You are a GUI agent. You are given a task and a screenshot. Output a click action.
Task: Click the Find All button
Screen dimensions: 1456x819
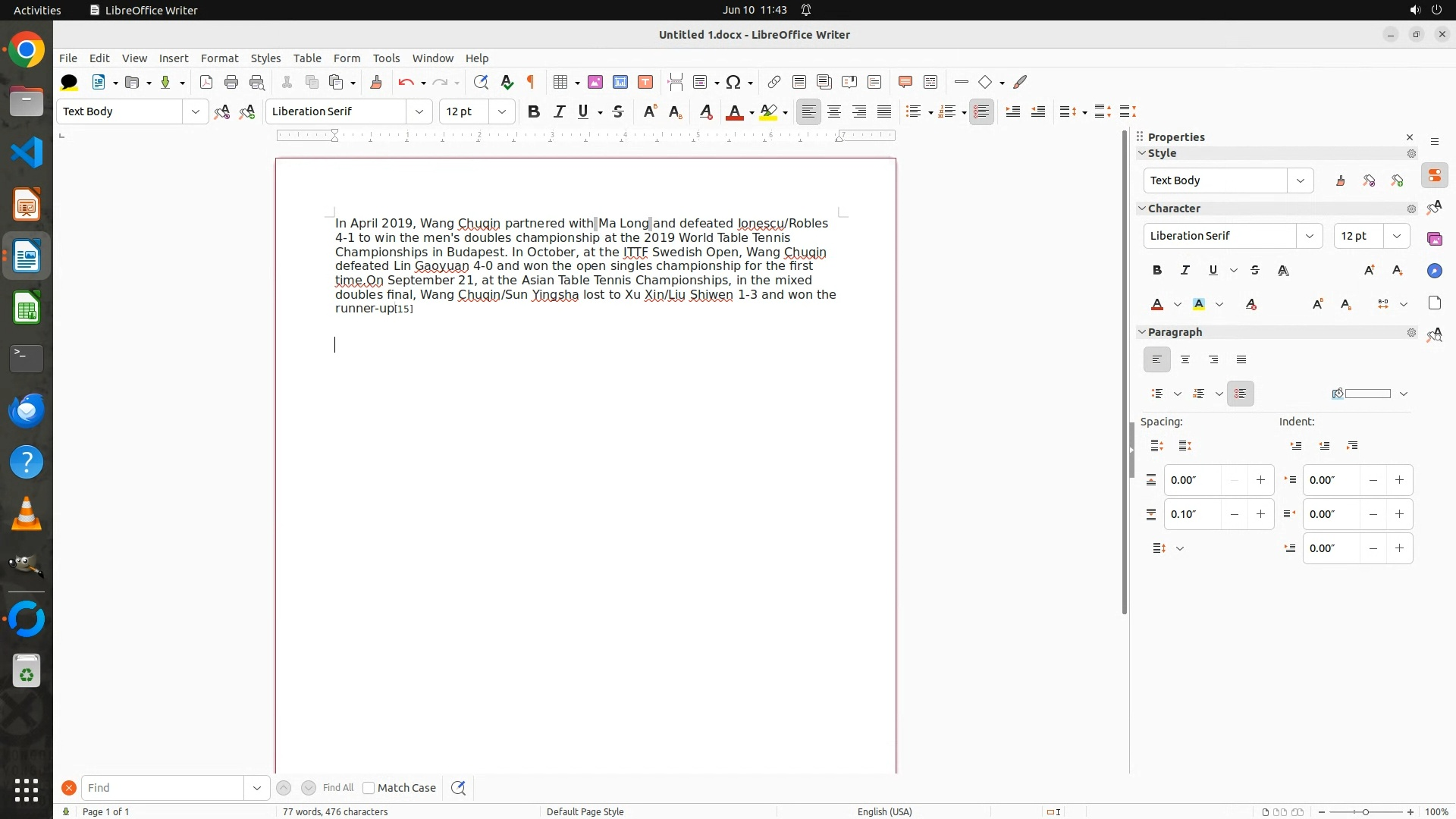pos(337,788)
